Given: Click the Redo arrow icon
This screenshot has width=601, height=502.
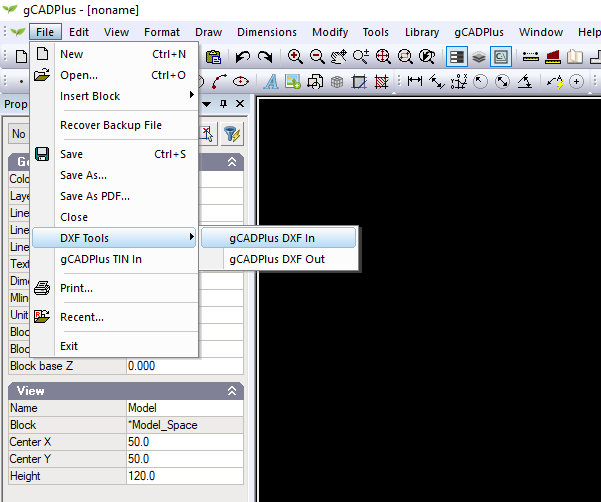Looking at the screenshot, I should click(x=265, y=57).
